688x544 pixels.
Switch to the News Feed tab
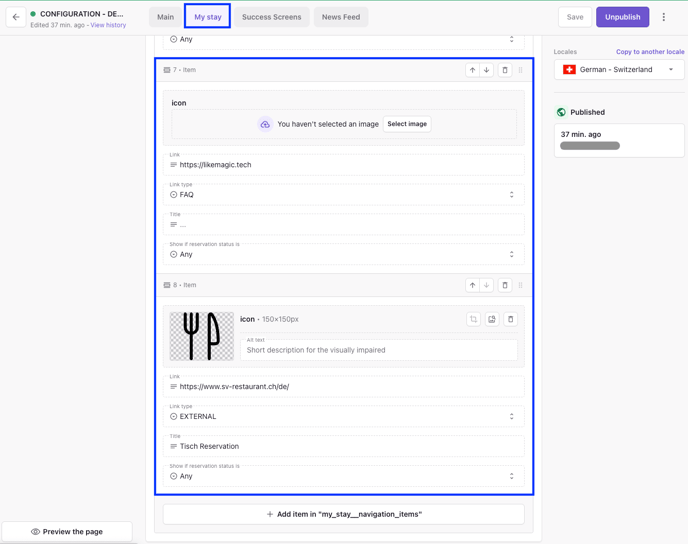click(x=341, y=17)
